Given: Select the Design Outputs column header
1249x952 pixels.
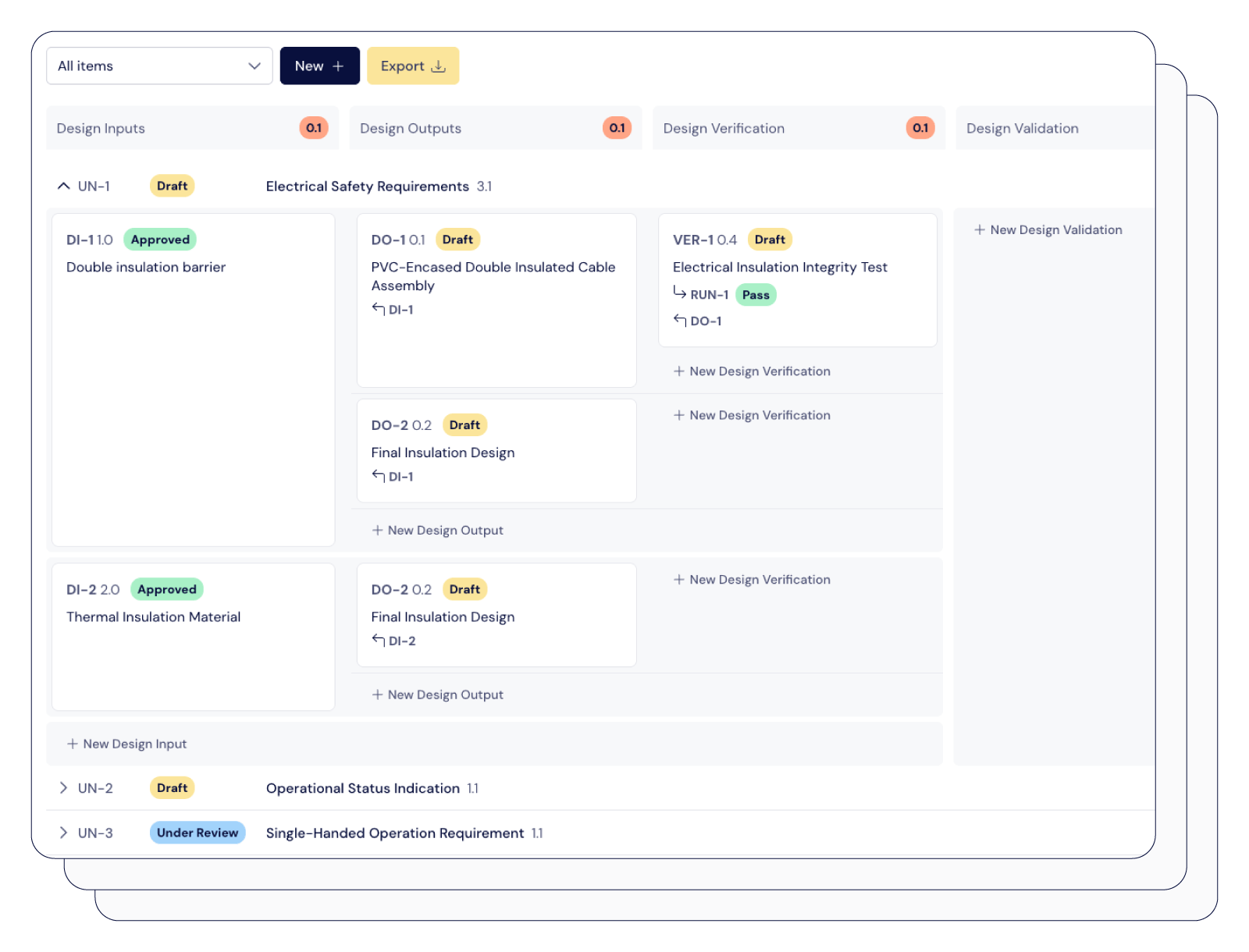Looking at the screenshot, I should [411, 128].
